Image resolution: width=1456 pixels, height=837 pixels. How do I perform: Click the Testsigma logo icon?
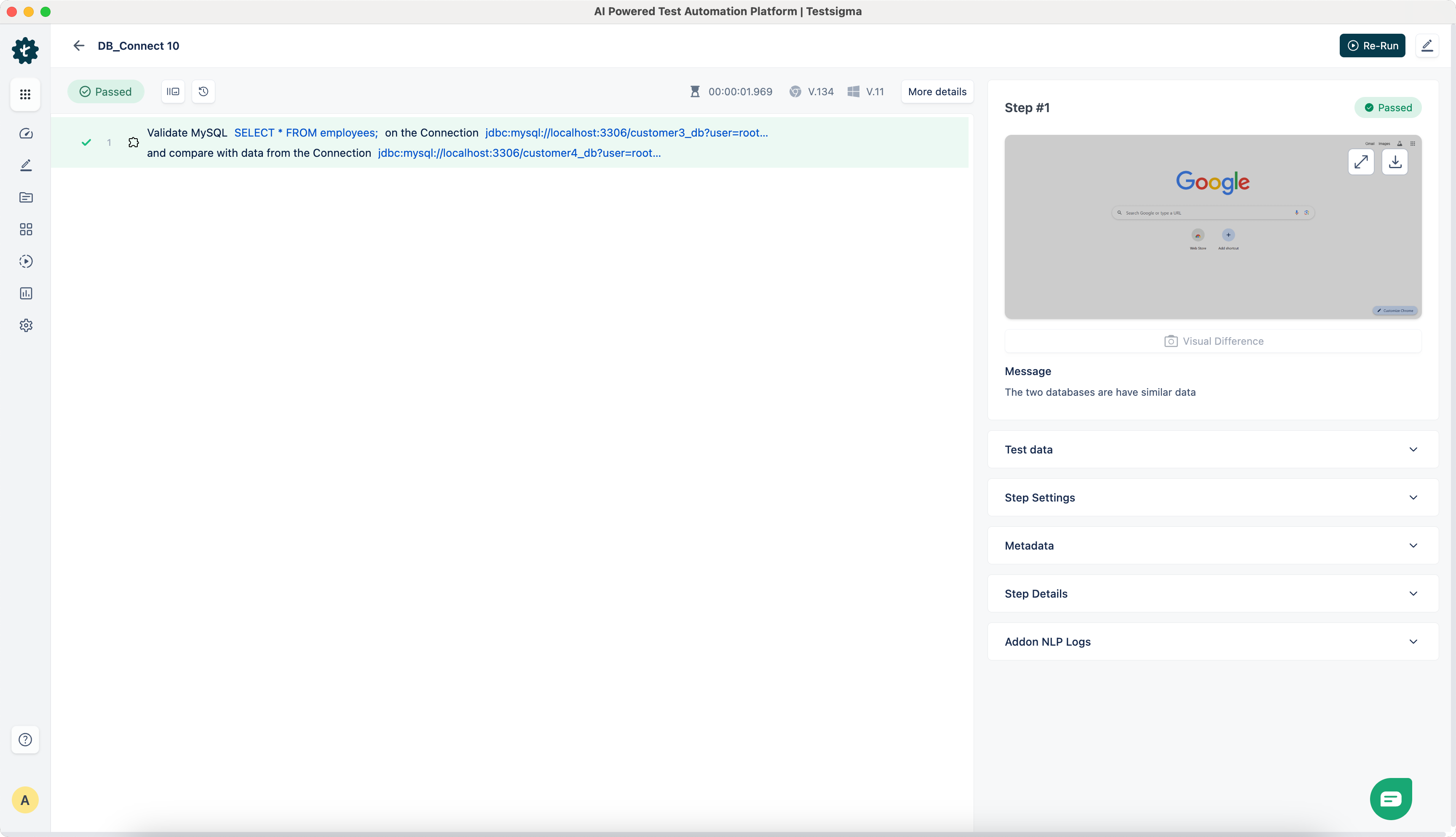[25, 51]
